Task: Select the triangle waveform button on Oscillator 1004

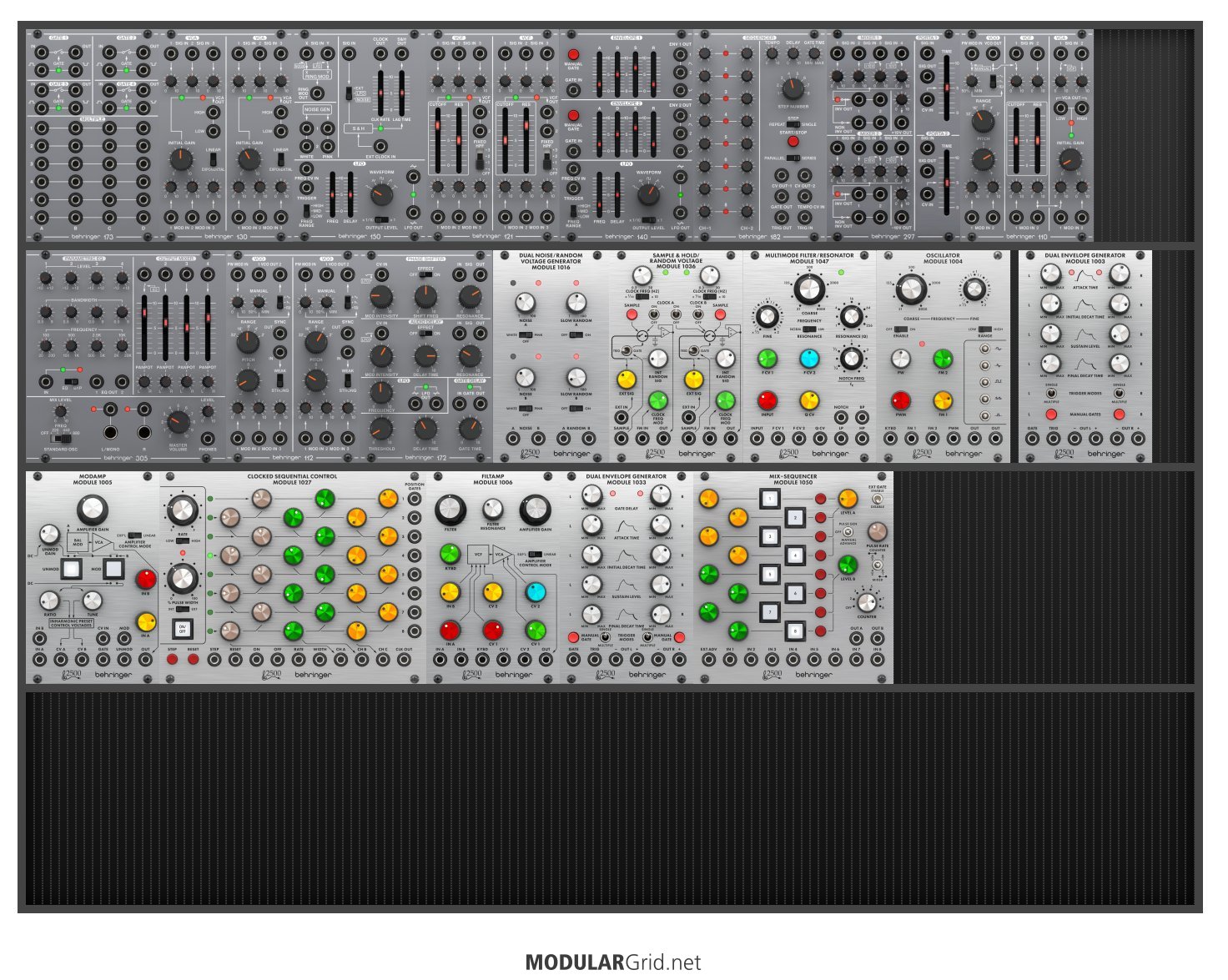Action: (985, 365)
